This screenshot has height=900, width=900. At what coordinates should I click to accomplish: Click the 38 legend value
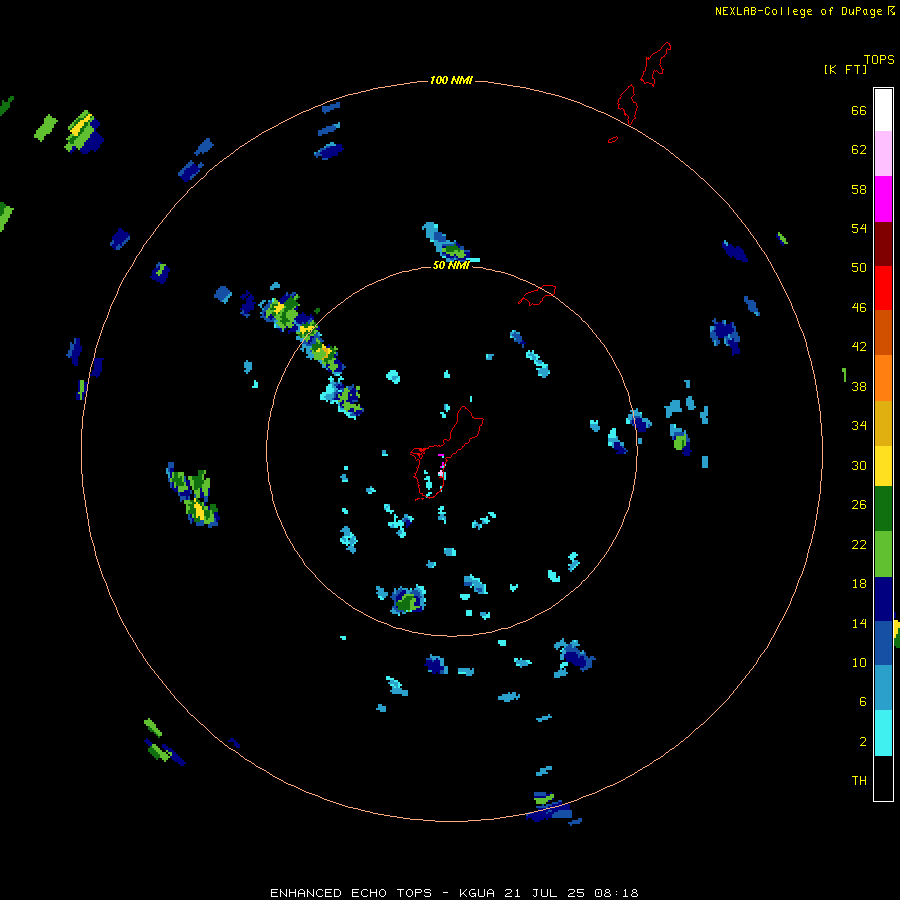859,387
